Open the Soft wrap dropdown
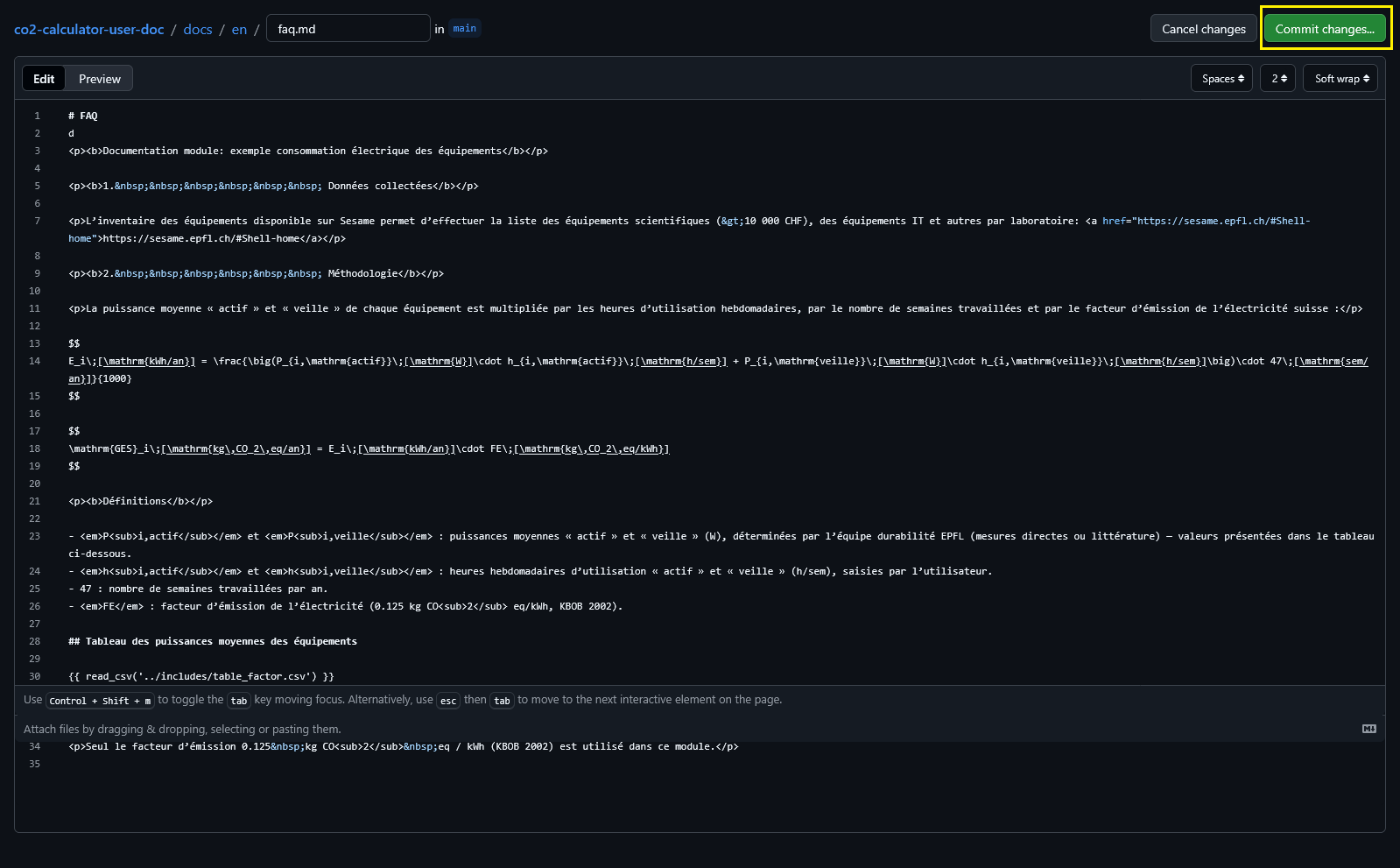The image size is (1400, 868). click(1340, 78)
